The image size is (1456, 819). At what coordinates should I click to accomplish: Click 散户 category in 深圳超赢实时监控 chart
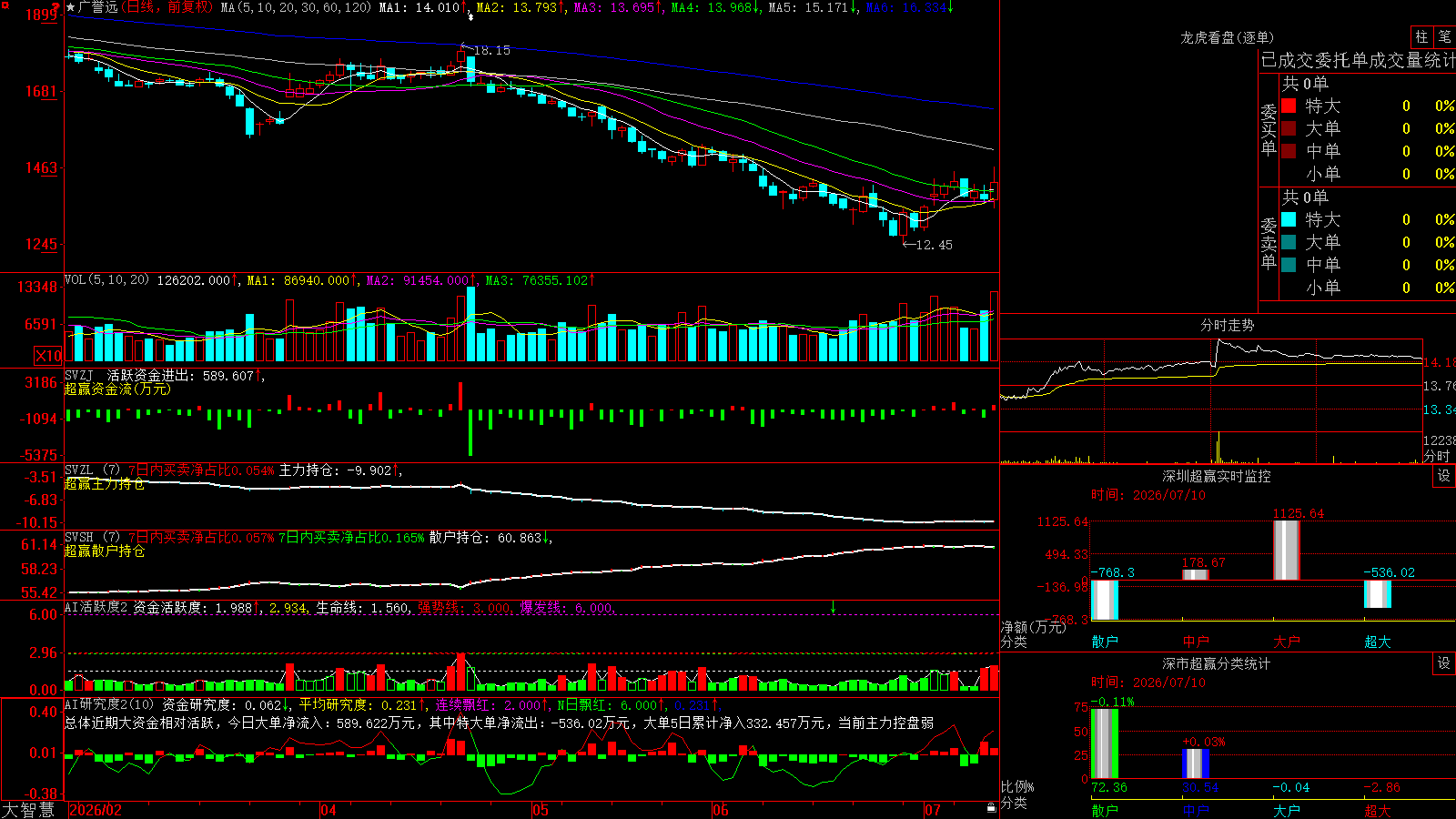[x=1105, y=642]
